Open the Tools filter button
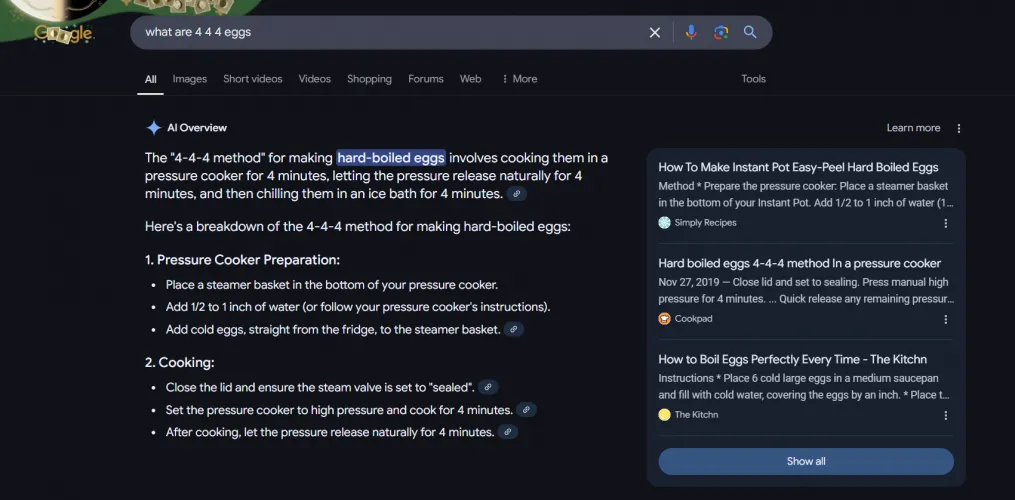Screen dimensions: 1015x500 click(753, 79)
